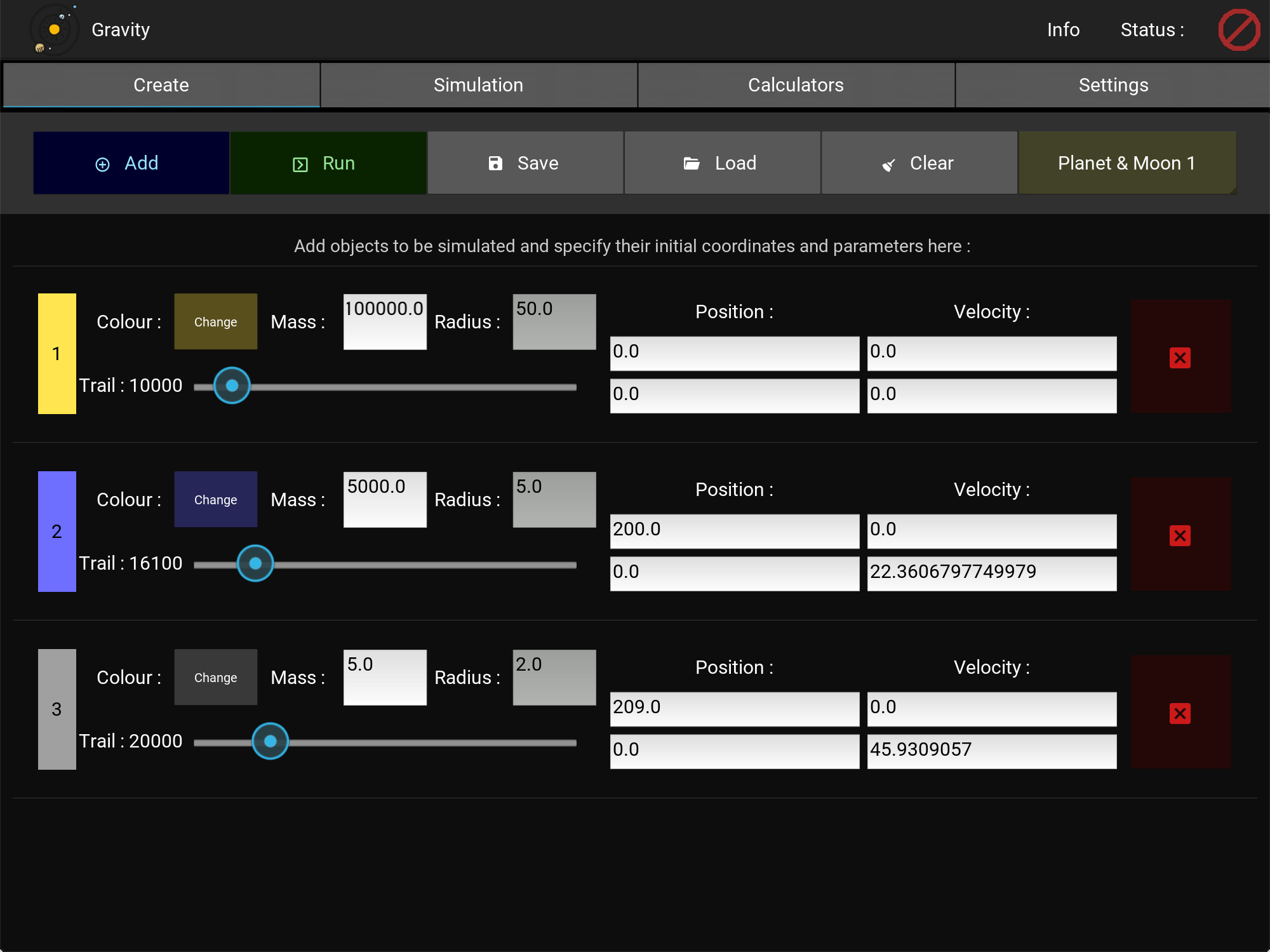Click the Mass field showing 5000.0
This screenshot has width=1270, height=952.
pyautogui.click(x=385, y=499)
